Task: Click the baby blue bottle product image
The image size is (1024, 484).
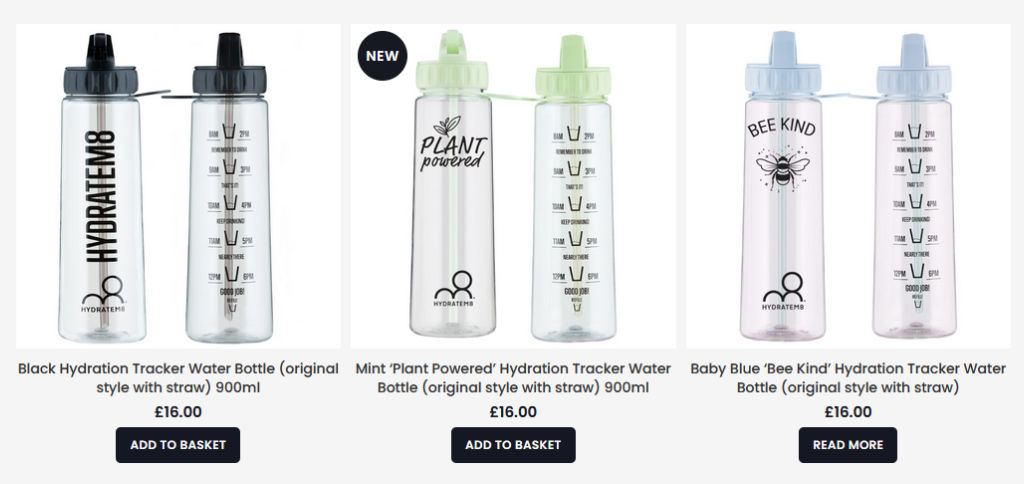Action: (x=848, y=186)
